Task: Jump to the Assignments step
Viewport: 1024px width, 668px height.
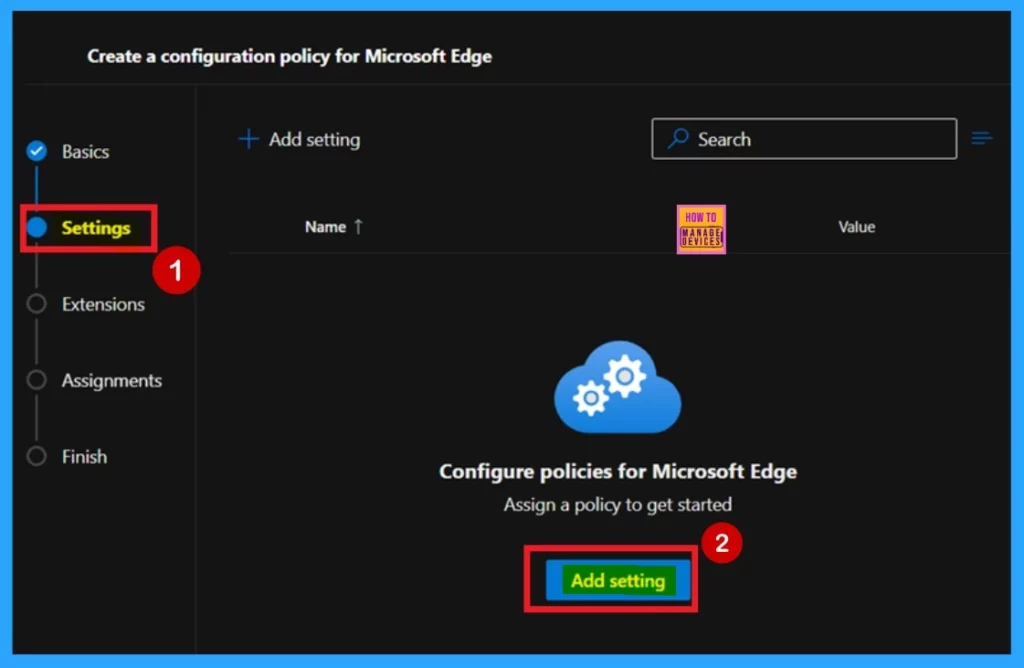Action: click(112, 381)
